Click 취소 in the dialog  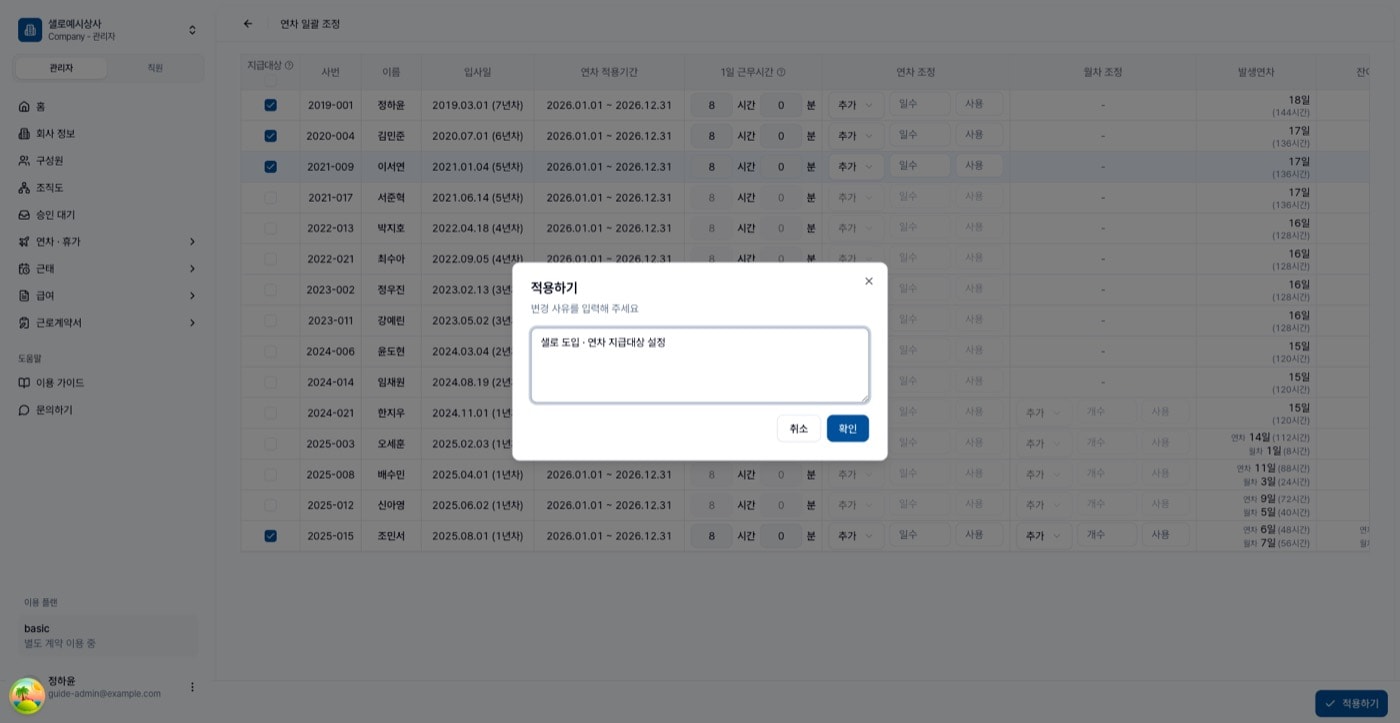[798, 428]
